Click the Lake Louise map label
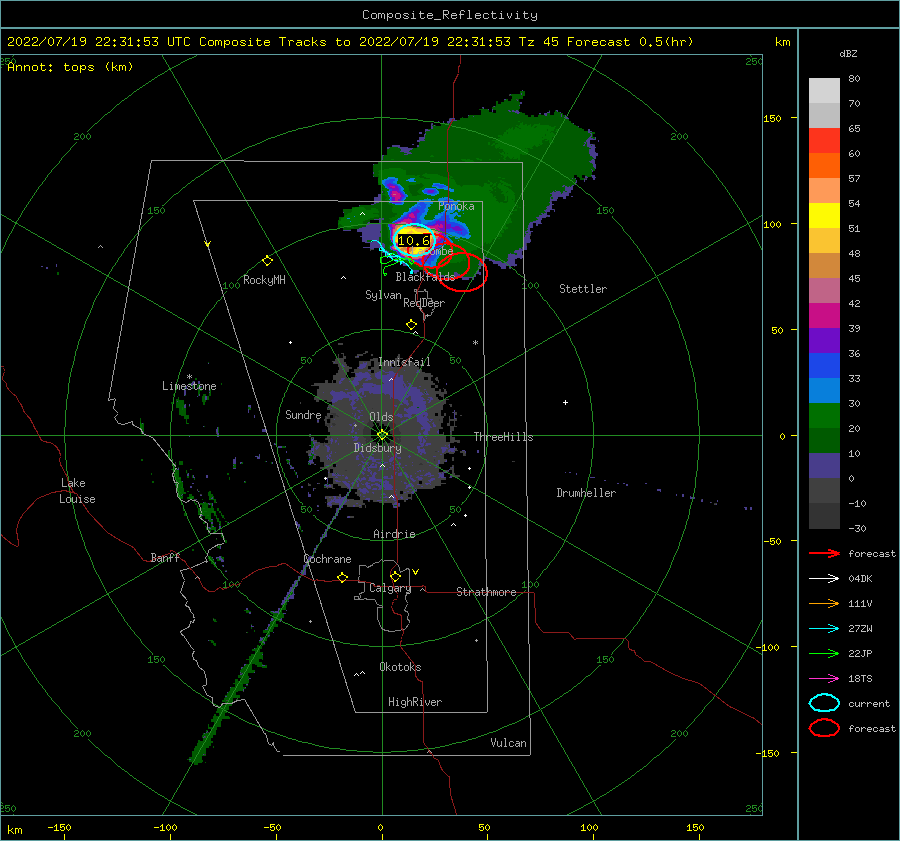900x841 pixels. click(77, 491)
